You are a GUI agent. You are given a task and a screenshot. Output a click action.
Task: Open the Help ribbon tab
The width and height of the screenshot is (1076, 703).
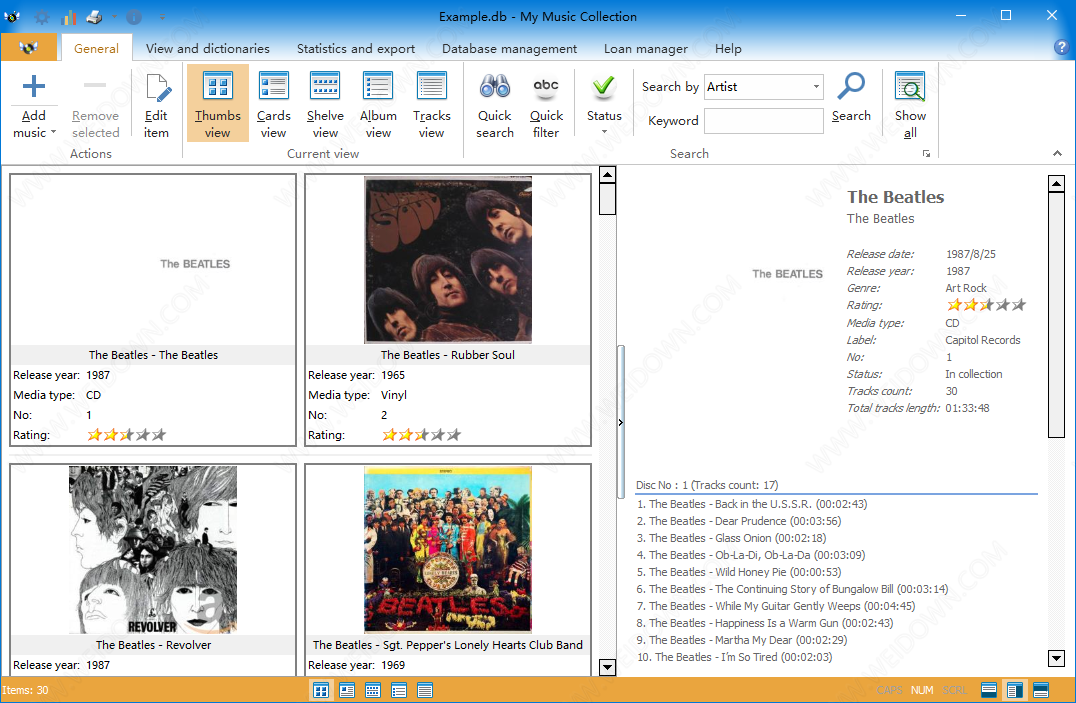[x=728, y=49]
